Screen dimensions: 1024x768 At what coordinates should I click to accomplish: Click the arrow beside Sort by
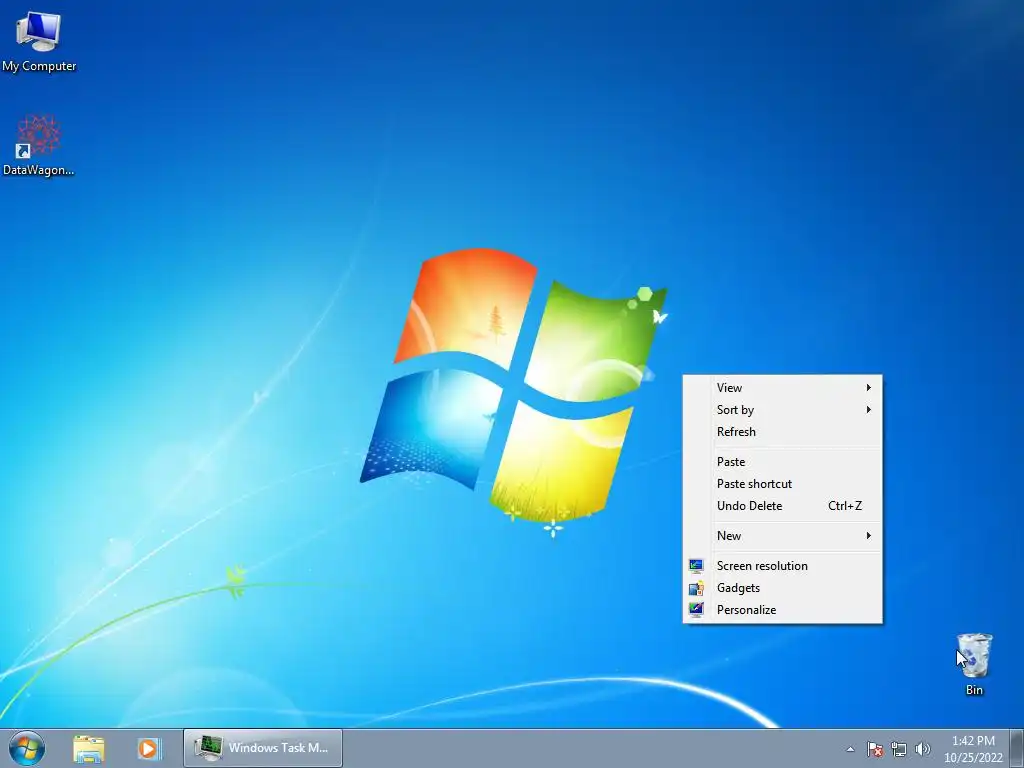tap(869, 409)
